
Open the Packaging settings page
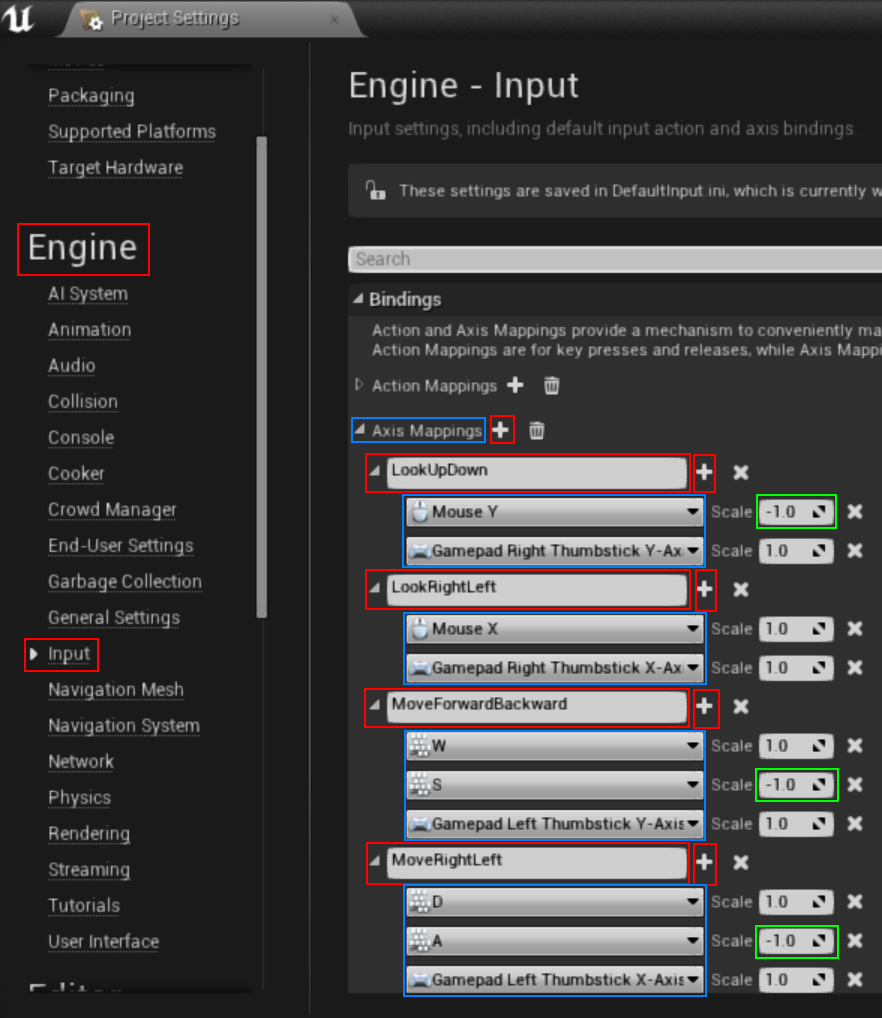[91, 95]
